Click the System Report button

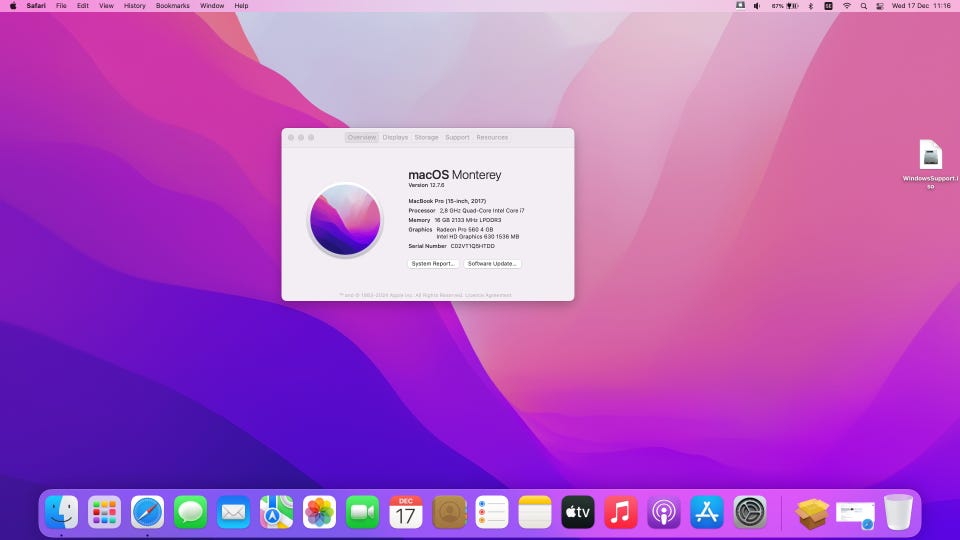(434, 264)
